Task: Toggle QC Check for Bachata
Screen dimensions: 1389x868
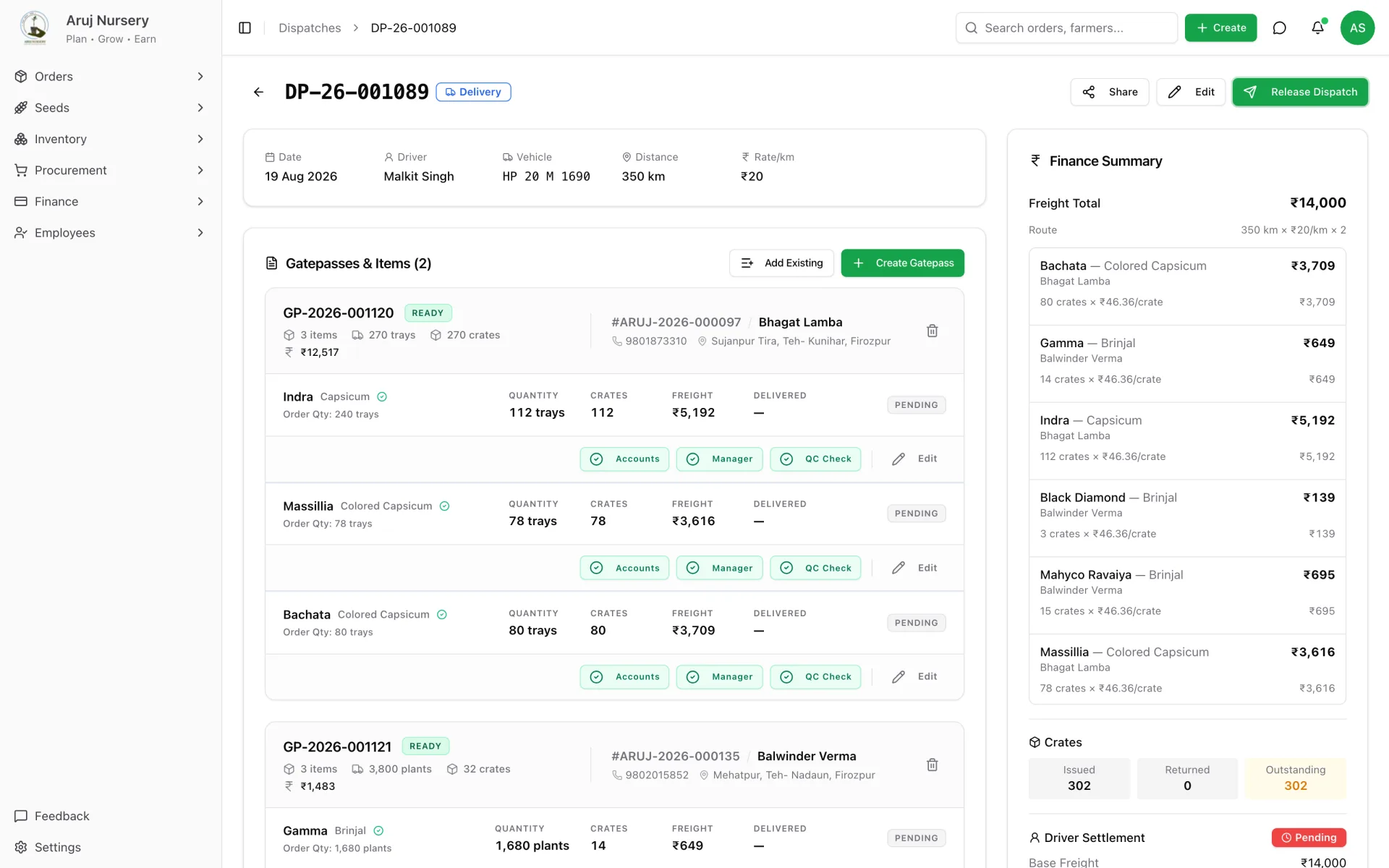Action: tap(815, 676)
